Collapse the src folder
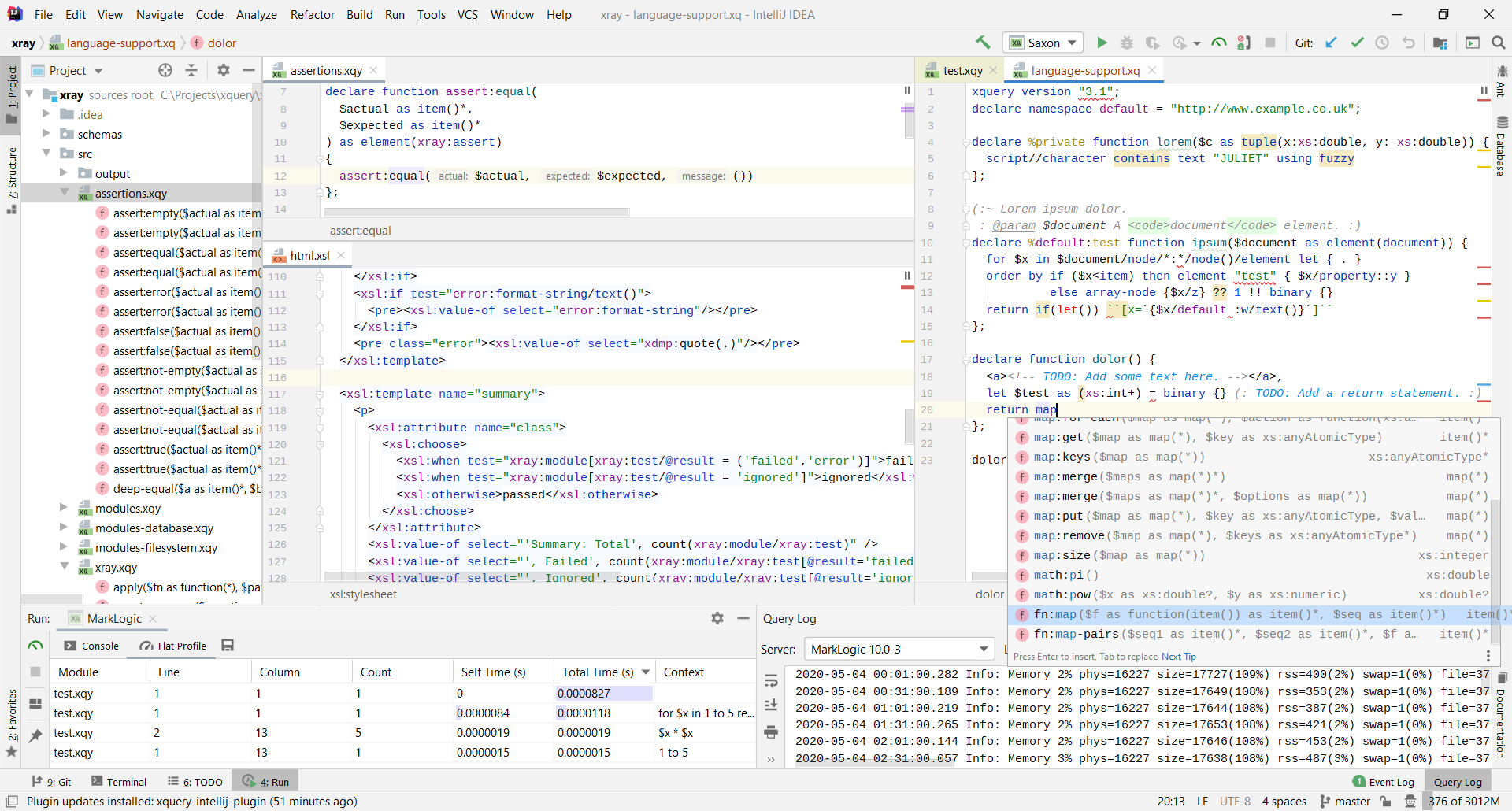 coord(46,154)
